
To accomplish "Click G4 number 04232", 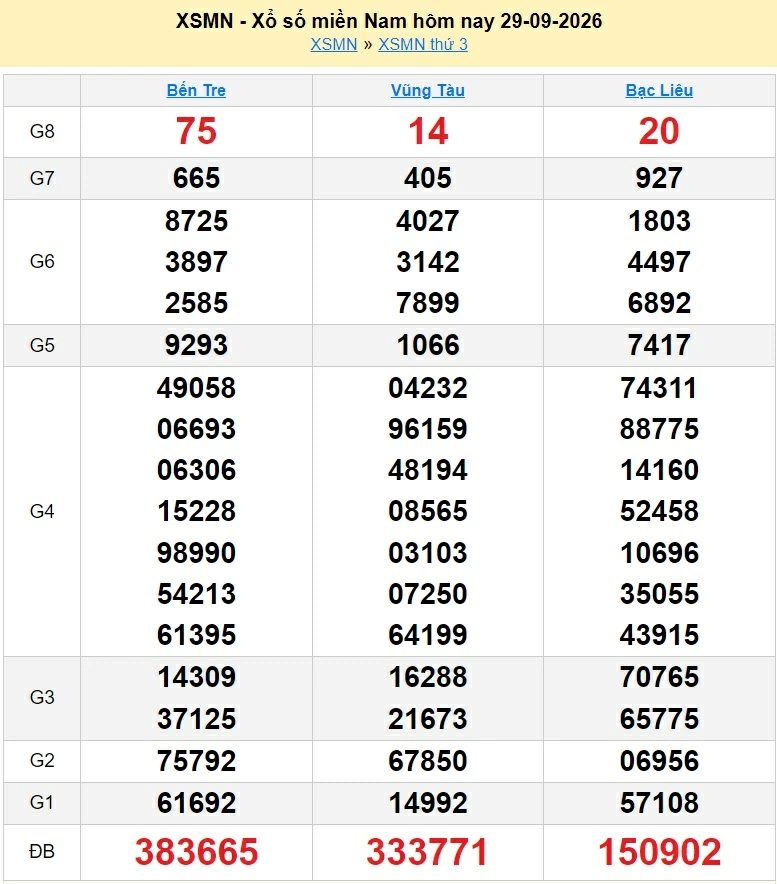I will click(x=428, y=388).
